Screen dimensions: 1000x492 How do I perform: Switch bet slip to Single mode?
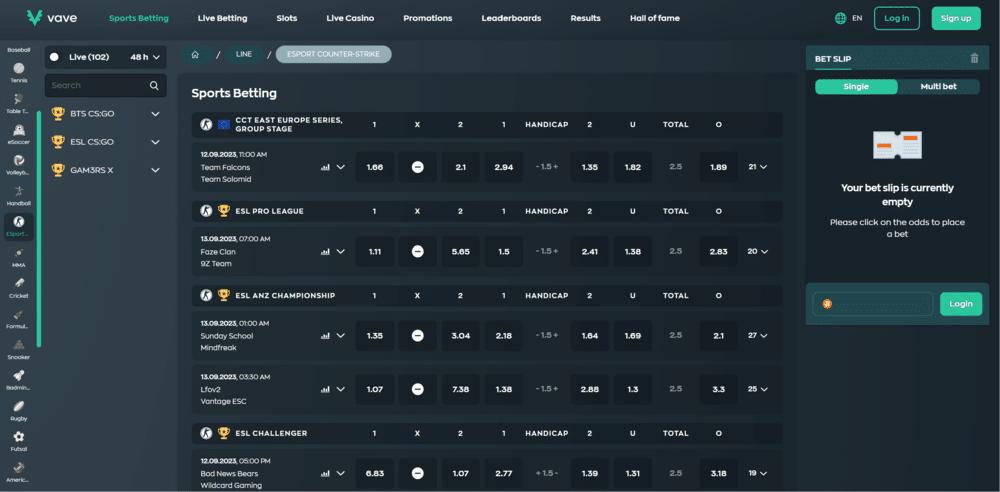pyautogui.click(x=856, y=87)
